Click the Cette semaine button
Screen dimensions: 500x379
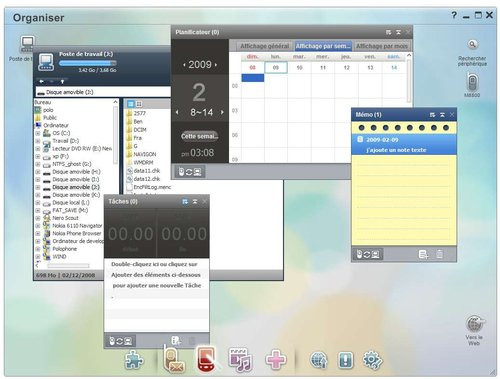click(200, 136)
